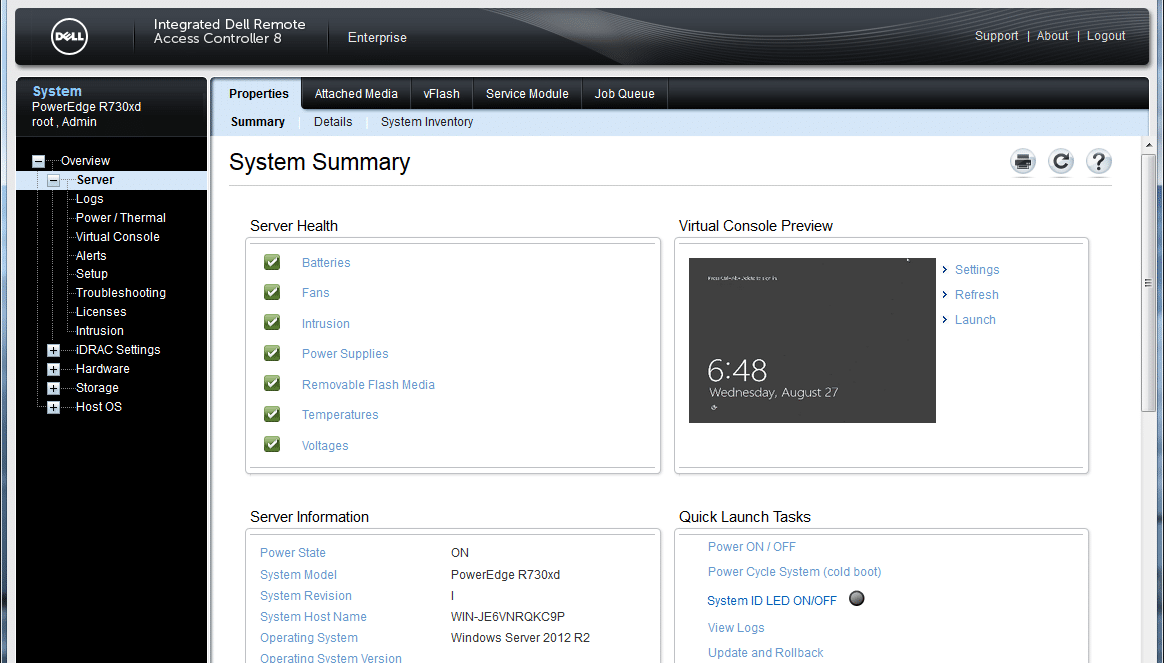Viewport: 1164px width, 663px height.
Task: Launch the virtual console
Action: click(975, 320)
